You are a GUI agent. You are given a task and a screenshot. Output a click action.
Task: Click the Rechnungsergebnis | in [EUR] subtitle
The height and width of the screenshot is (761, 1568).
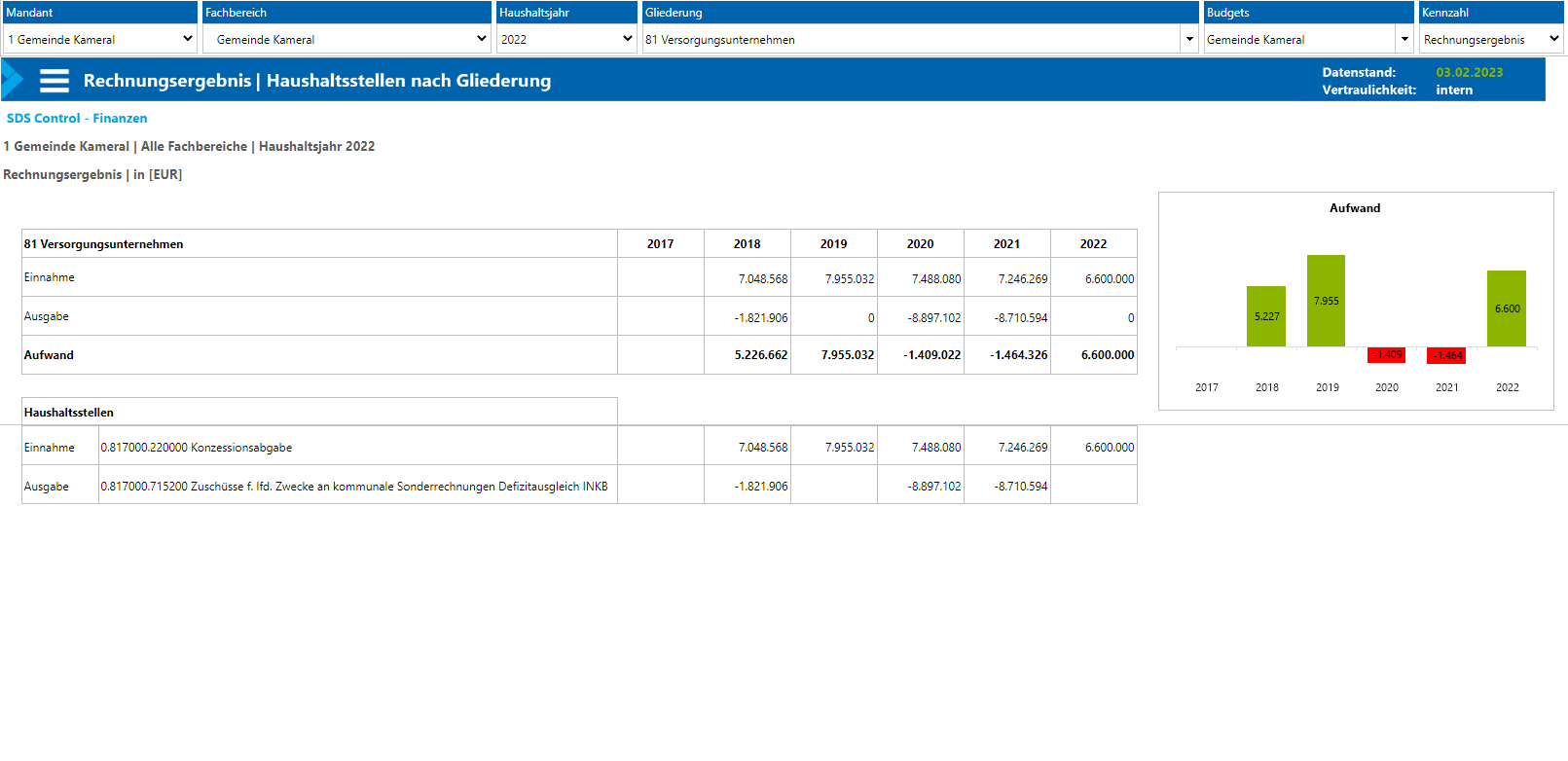(x=92, y=174)
